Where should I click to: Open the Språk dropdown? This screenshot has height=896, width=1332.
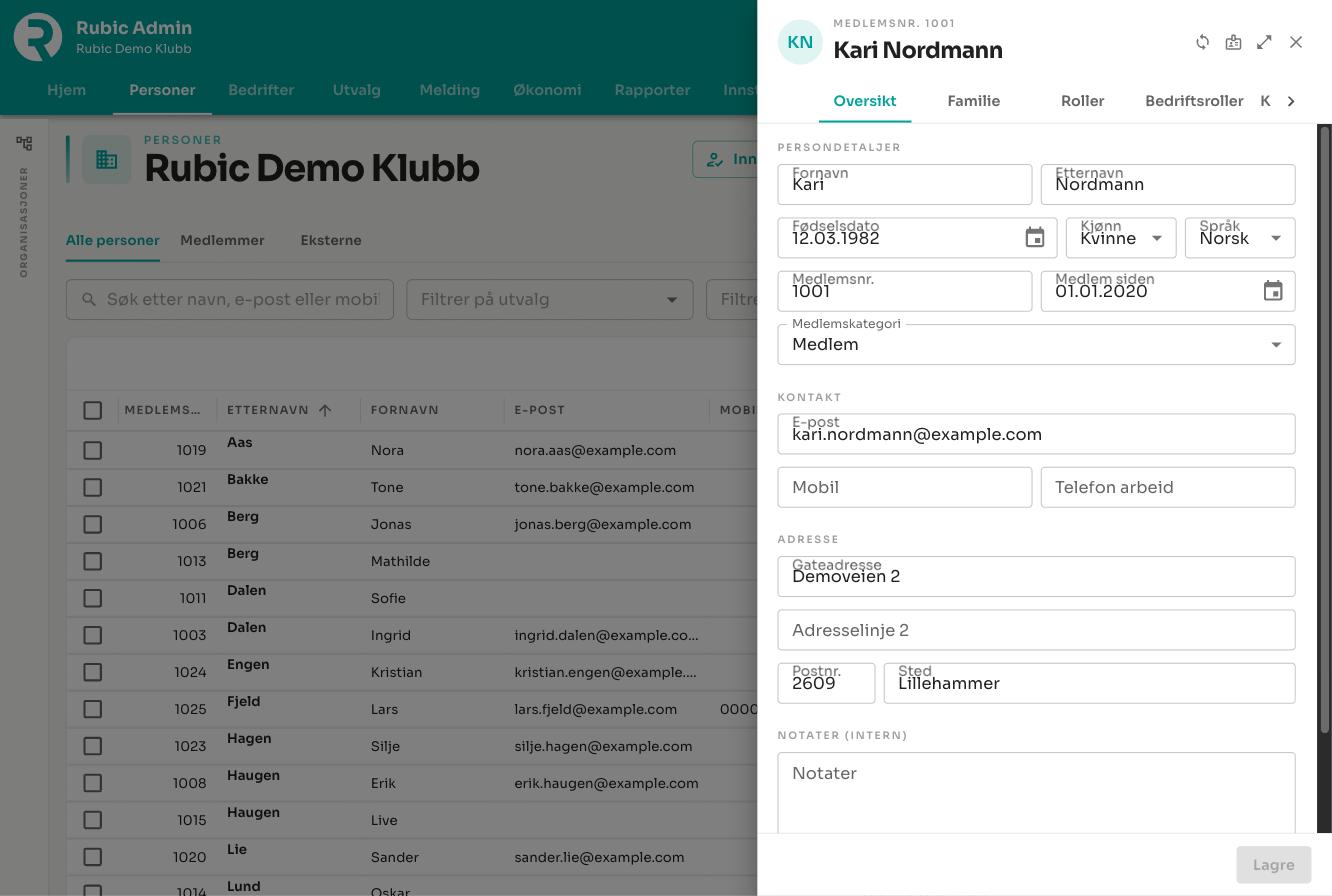[1240, 238]
